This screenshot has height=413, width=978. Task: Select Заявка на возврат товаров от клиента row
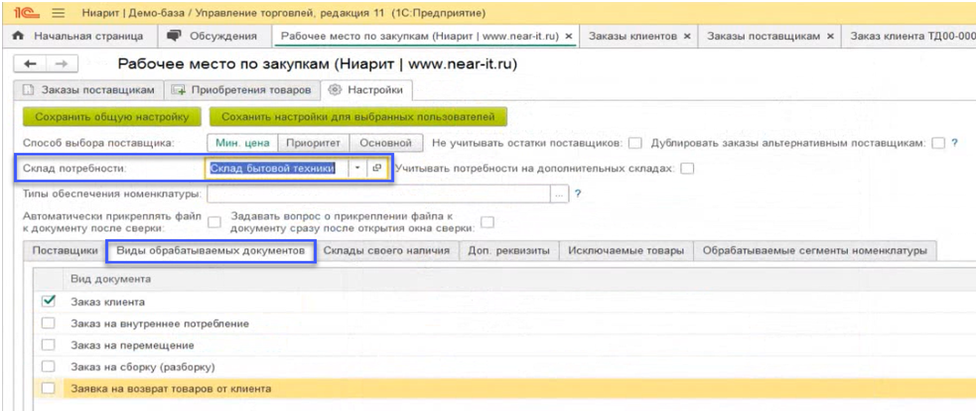(505, 388)
